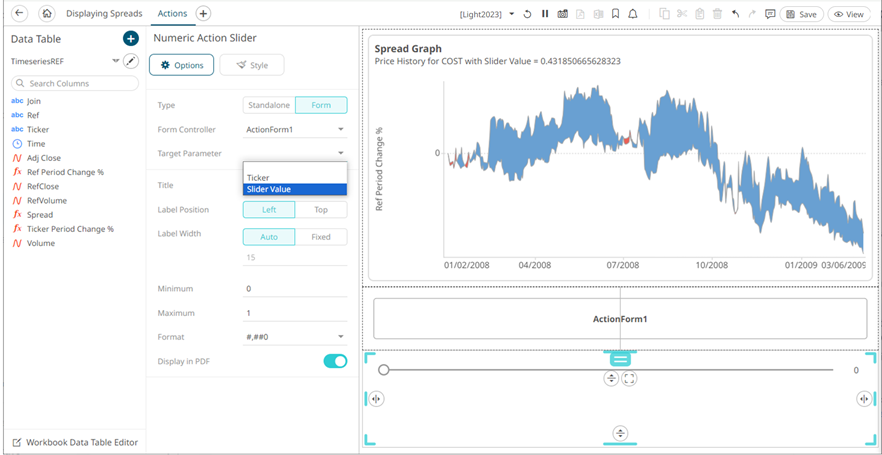Undo the last action
This screenshot has width=882, height=455.
(x=735, y=14)
